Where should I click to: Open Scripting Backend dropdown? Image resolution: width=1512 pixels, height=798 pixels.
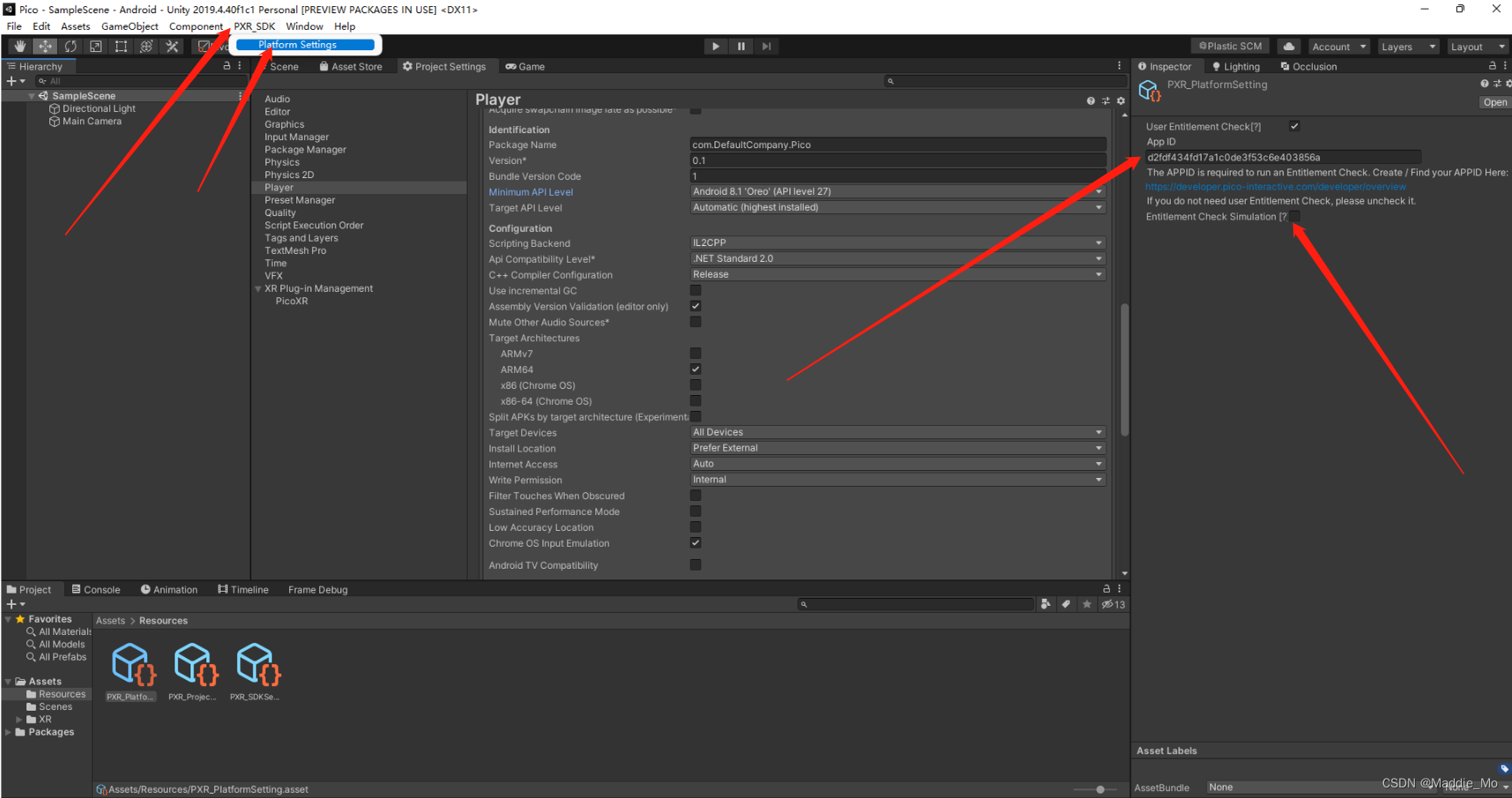898,242
